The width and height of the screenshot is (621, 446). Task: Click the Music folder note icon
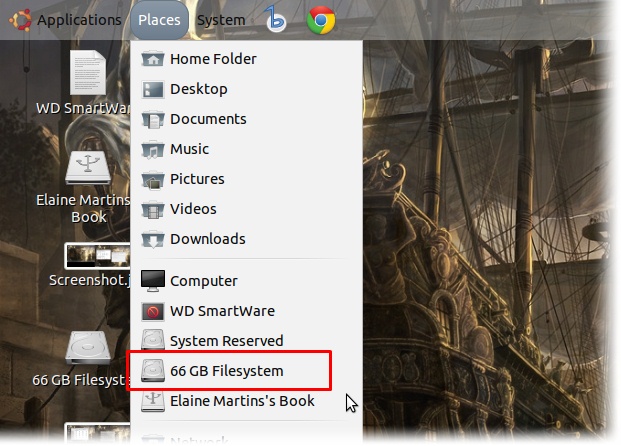tap(153, 150)
